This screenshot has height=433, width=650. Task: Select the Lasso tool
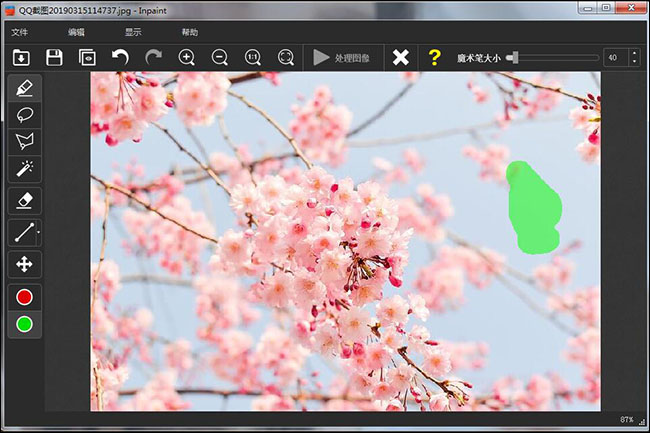pos(24,115)
